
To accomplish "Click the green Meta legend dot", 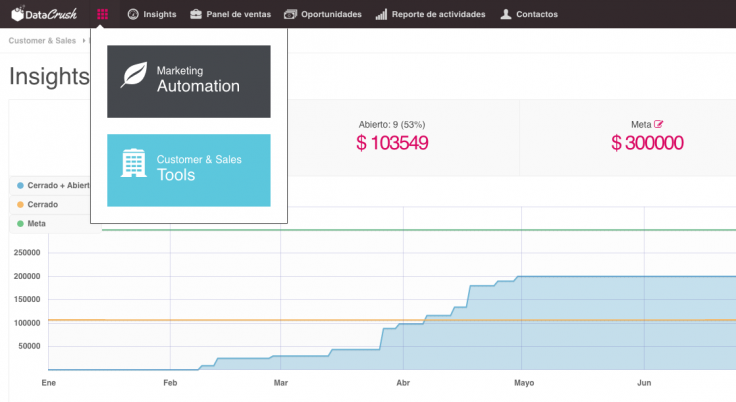I will [20, 224].
